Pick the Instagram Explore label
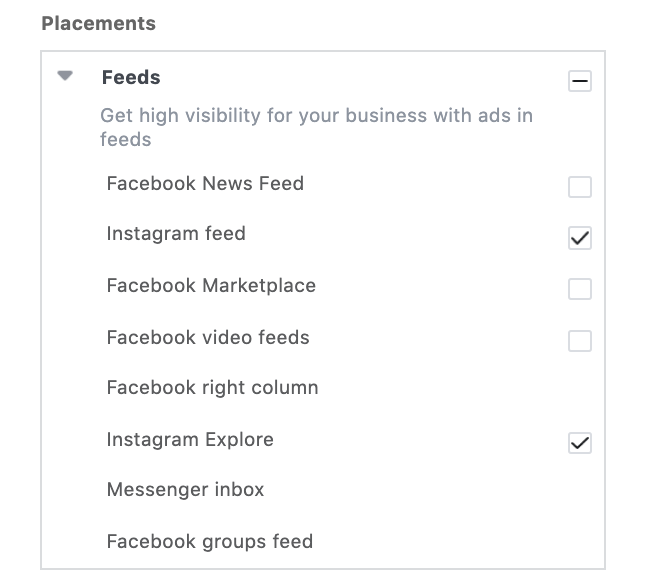This screenshot has height=570, width=646. (190, 440)
